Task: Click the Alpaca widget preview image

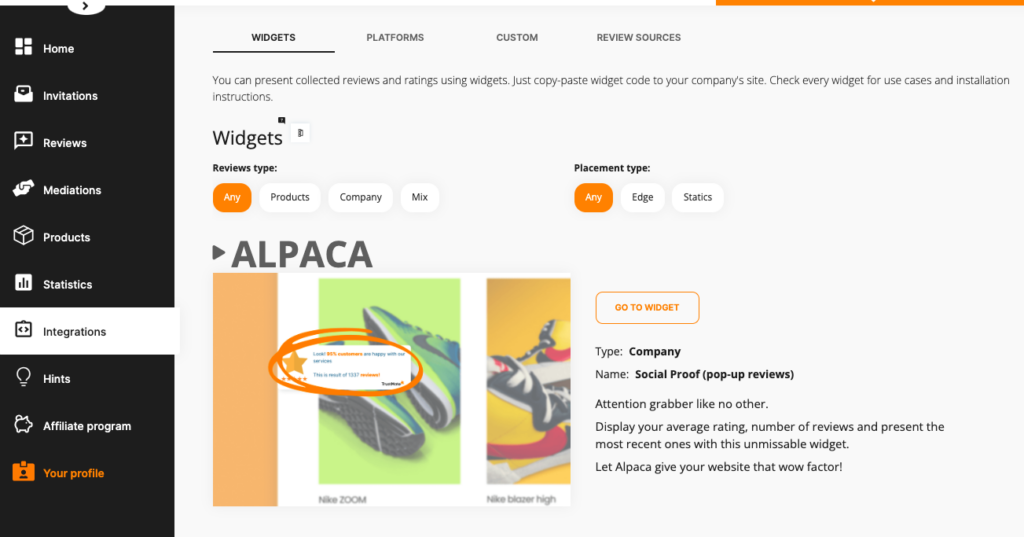Action: tap(391, 389)
